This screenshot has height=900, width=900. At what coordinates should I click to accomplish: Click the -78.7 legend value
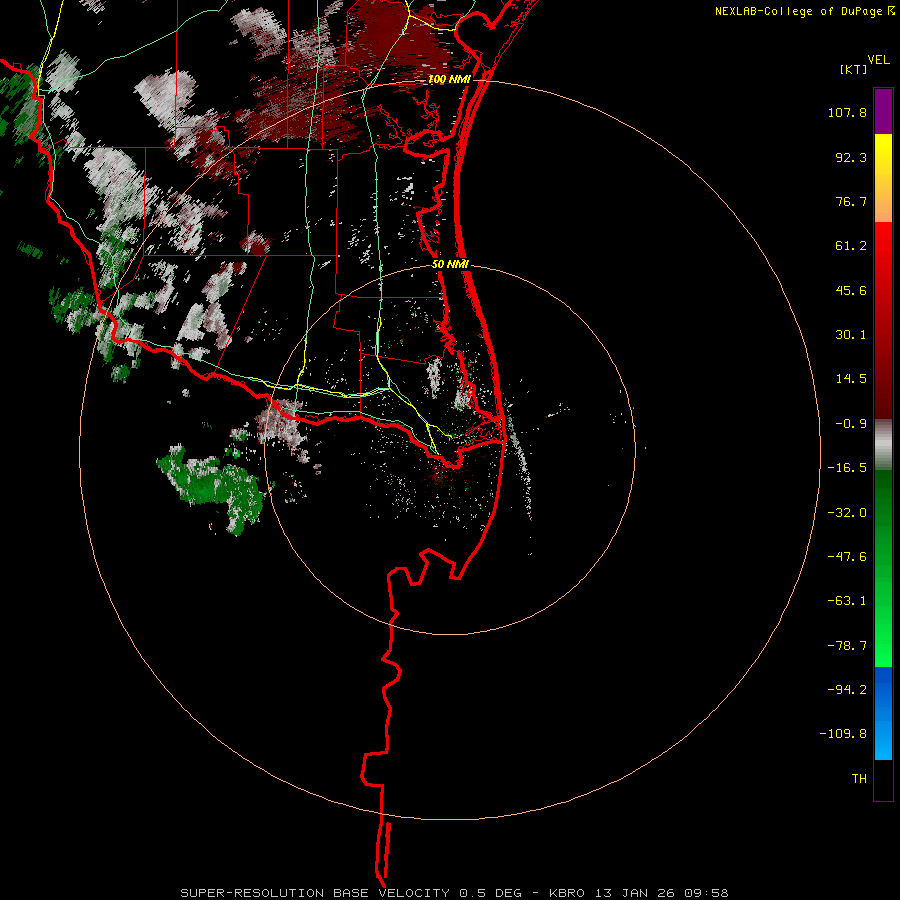click(847, 646)
